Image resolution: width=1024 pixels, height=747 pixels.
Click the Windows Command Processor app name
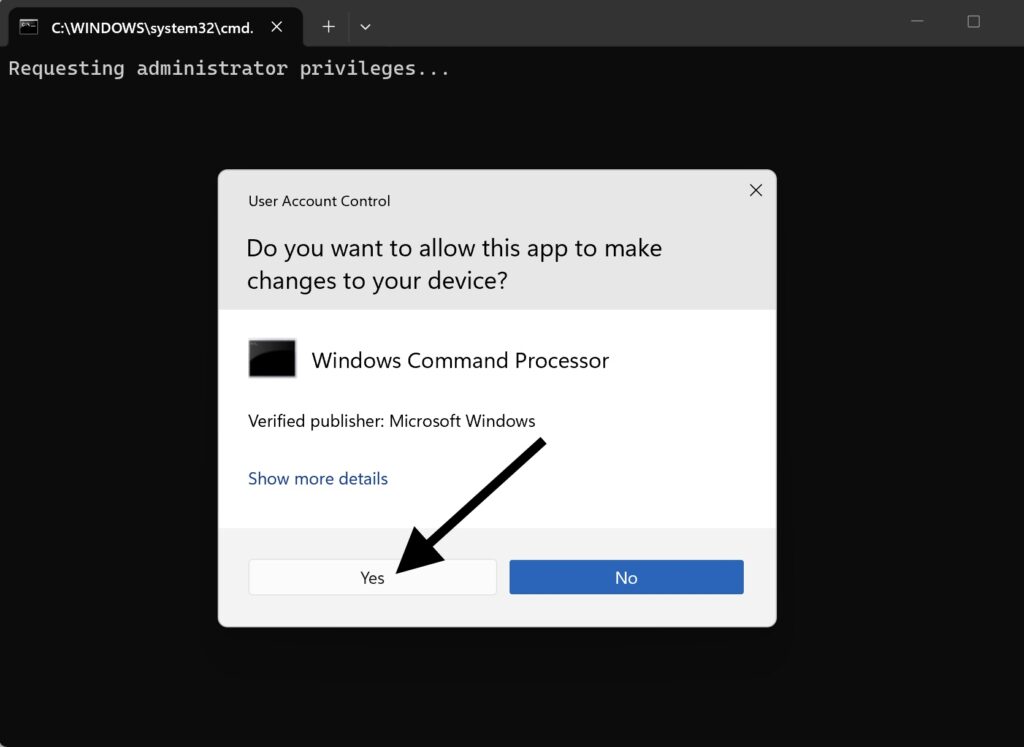[460, 360]
